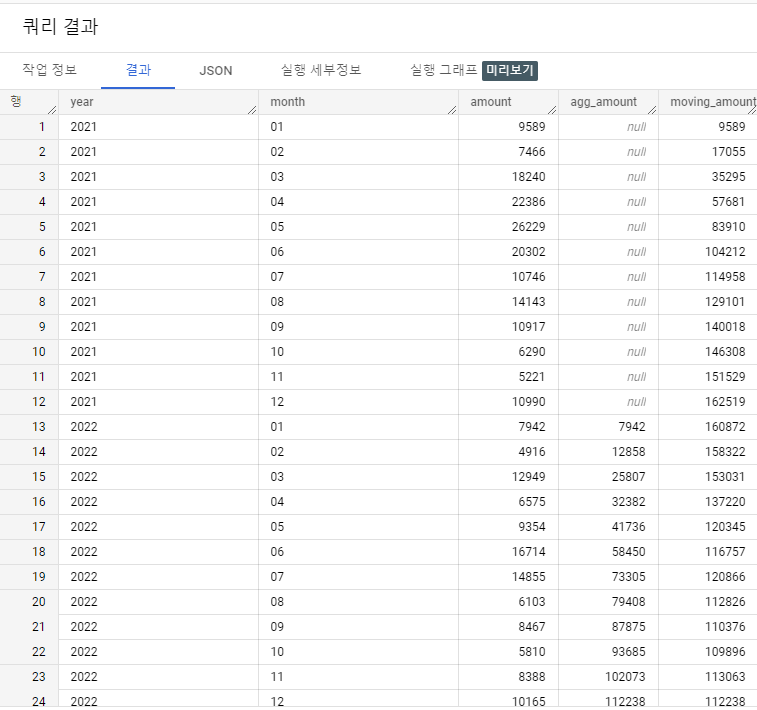Click the 미리보기 badge
757x710 pixels.
510,70
